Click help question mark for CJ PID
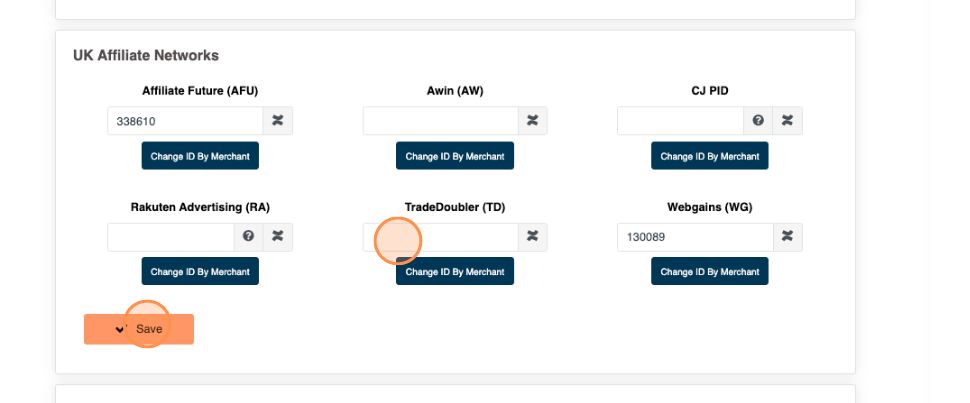Viewport: 970px width, 403px height. 758,121
